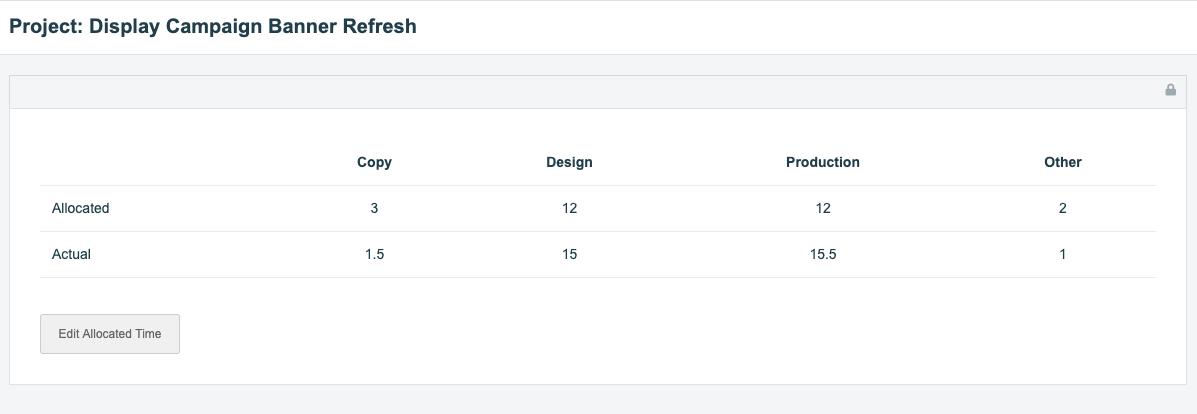Click the gray page background below the panel
This screenshot has height=414, width=1197.
tap(598, 400)
